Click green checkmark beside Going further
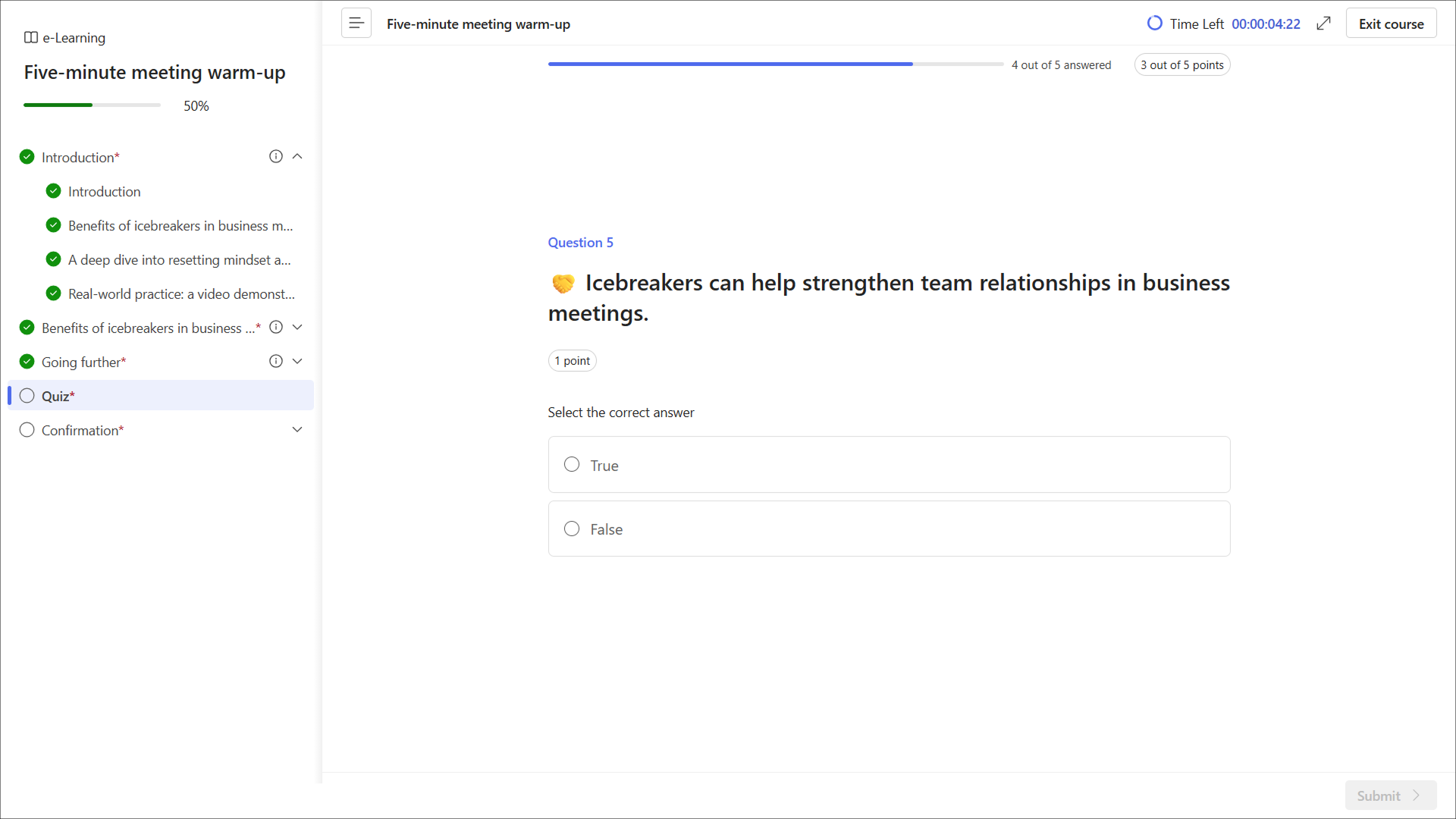Image resolution: width=1456 pixels, height=819 pixels. pyautogui.click(x=27, y=361)
